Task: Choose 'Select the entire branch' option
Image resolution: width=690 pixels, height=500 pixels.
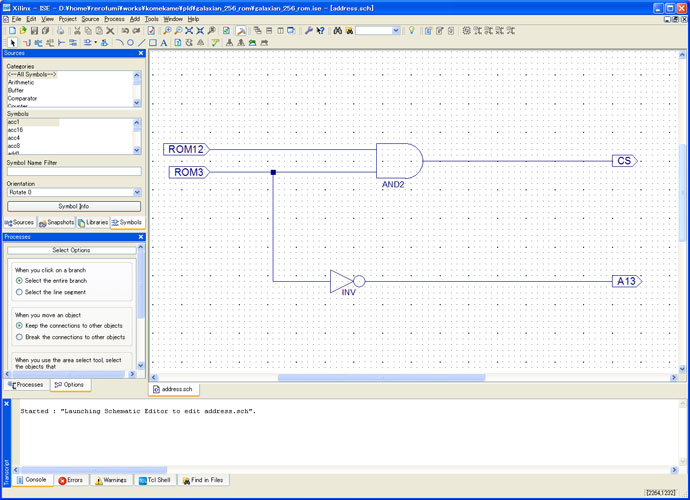Action: click(51, 280)
